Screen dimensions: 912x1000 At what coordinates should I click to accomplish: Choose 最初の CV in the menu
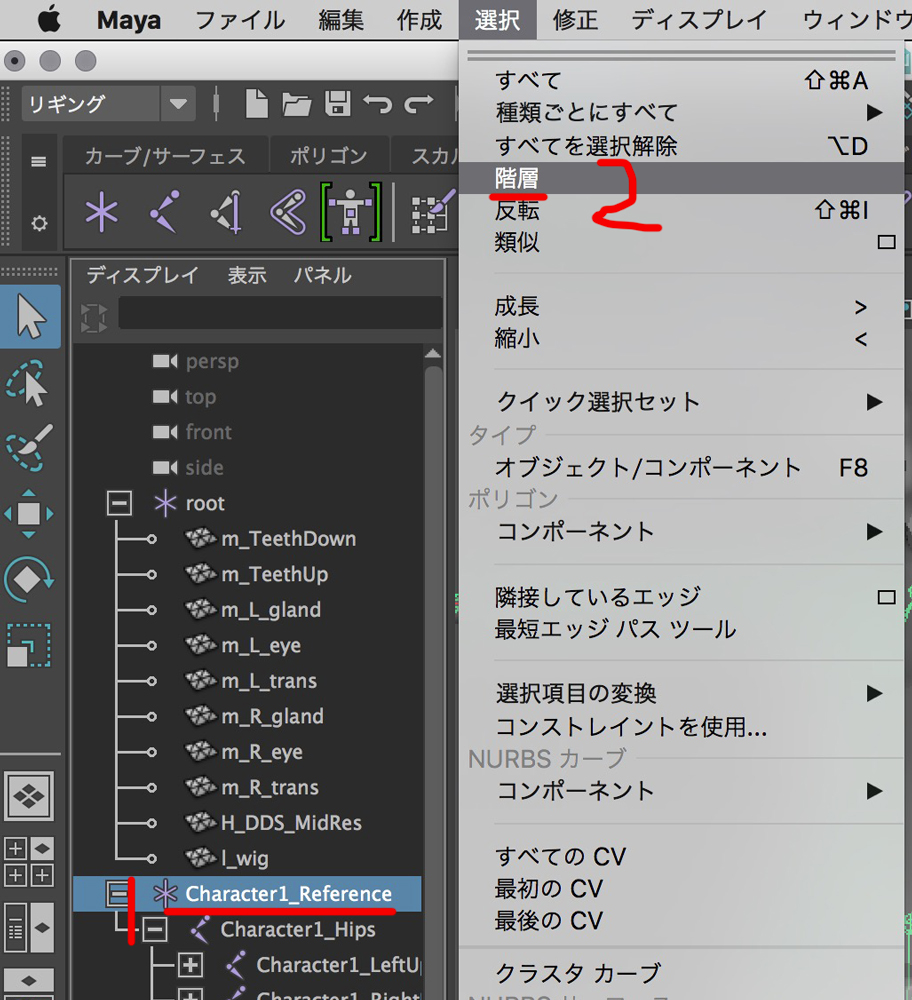681,888
